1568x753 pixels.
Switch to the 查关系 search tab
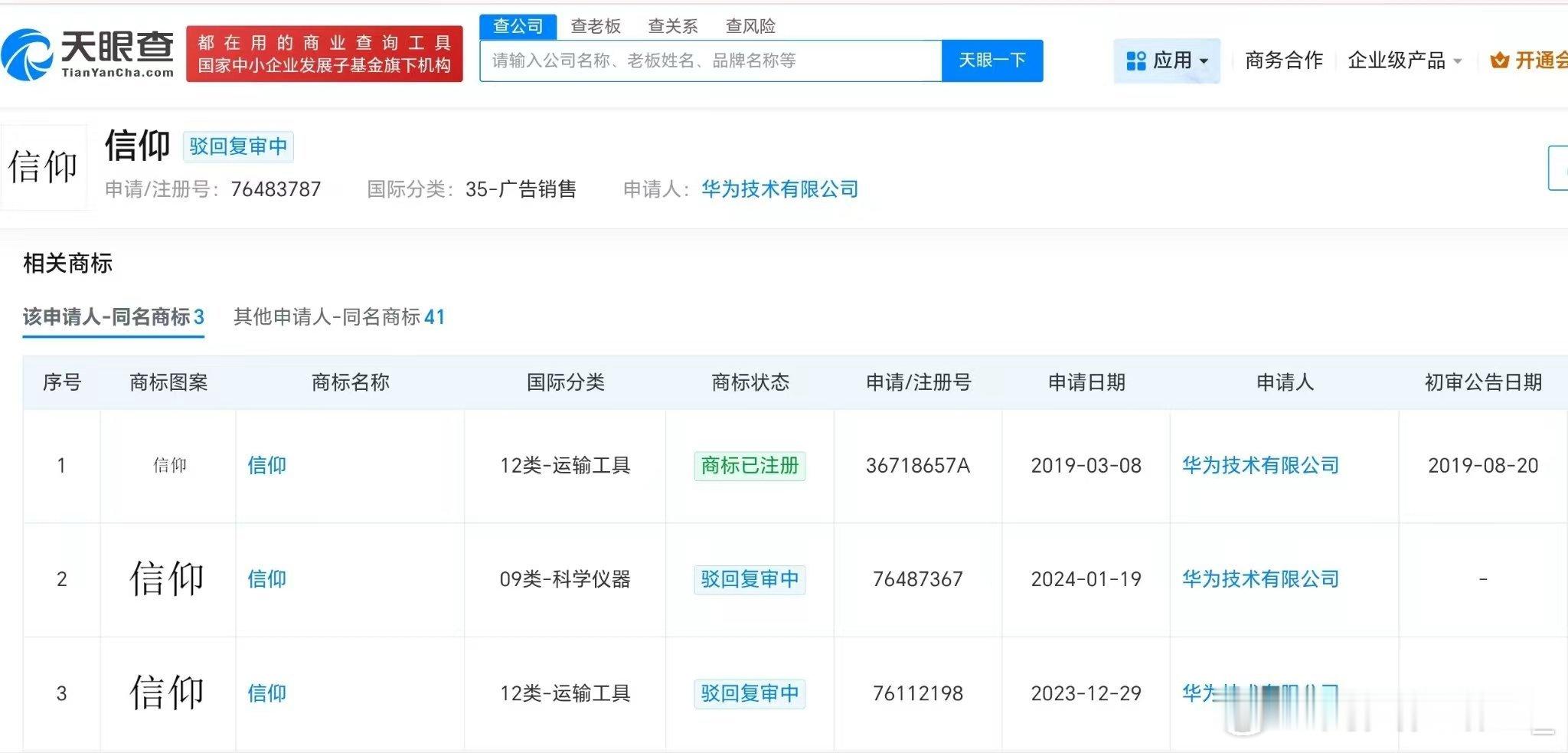673,26
